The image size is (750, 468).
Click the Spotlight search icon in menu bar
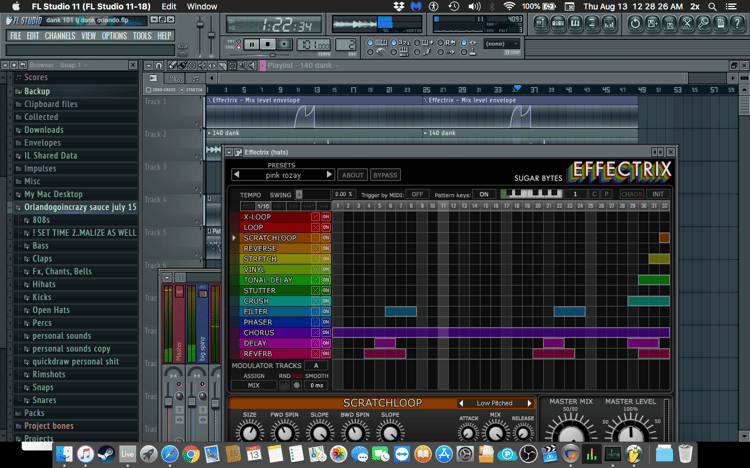[712, 7]
